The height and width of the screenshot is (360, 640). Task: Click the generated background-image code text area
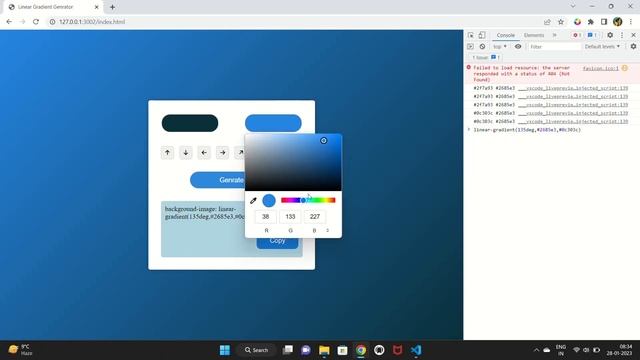(232, 229)
